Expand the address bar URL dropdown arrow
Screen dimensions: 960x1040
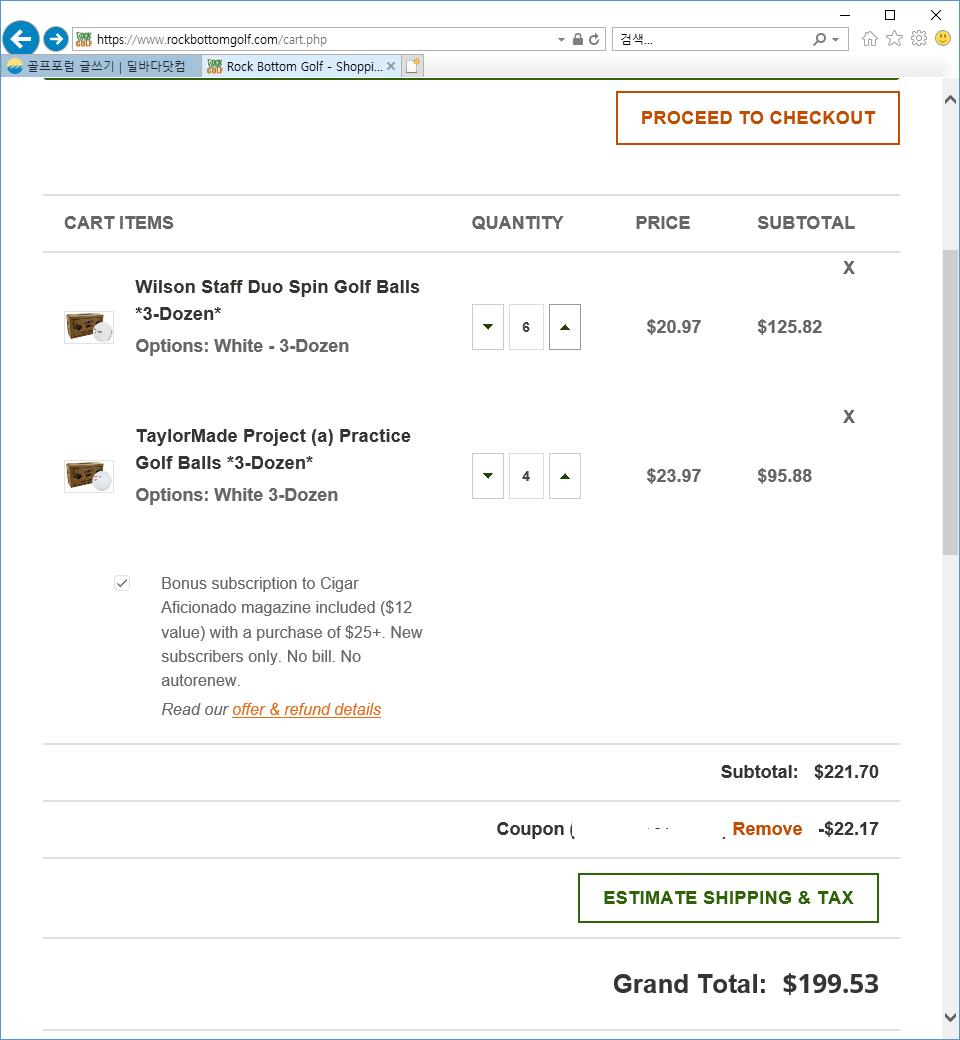point(561,40)
